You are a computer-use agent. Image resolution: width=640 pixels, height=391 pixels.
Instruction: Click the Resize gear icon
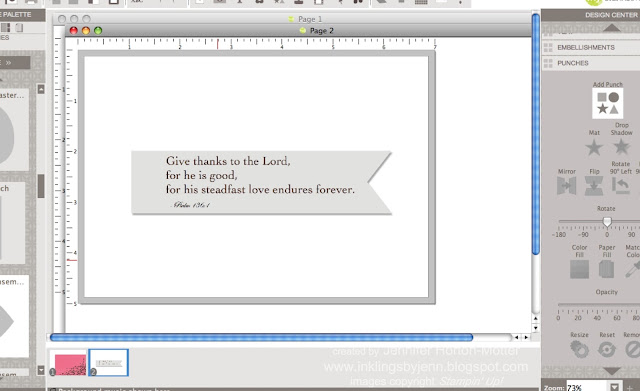[x=580, y=349]
